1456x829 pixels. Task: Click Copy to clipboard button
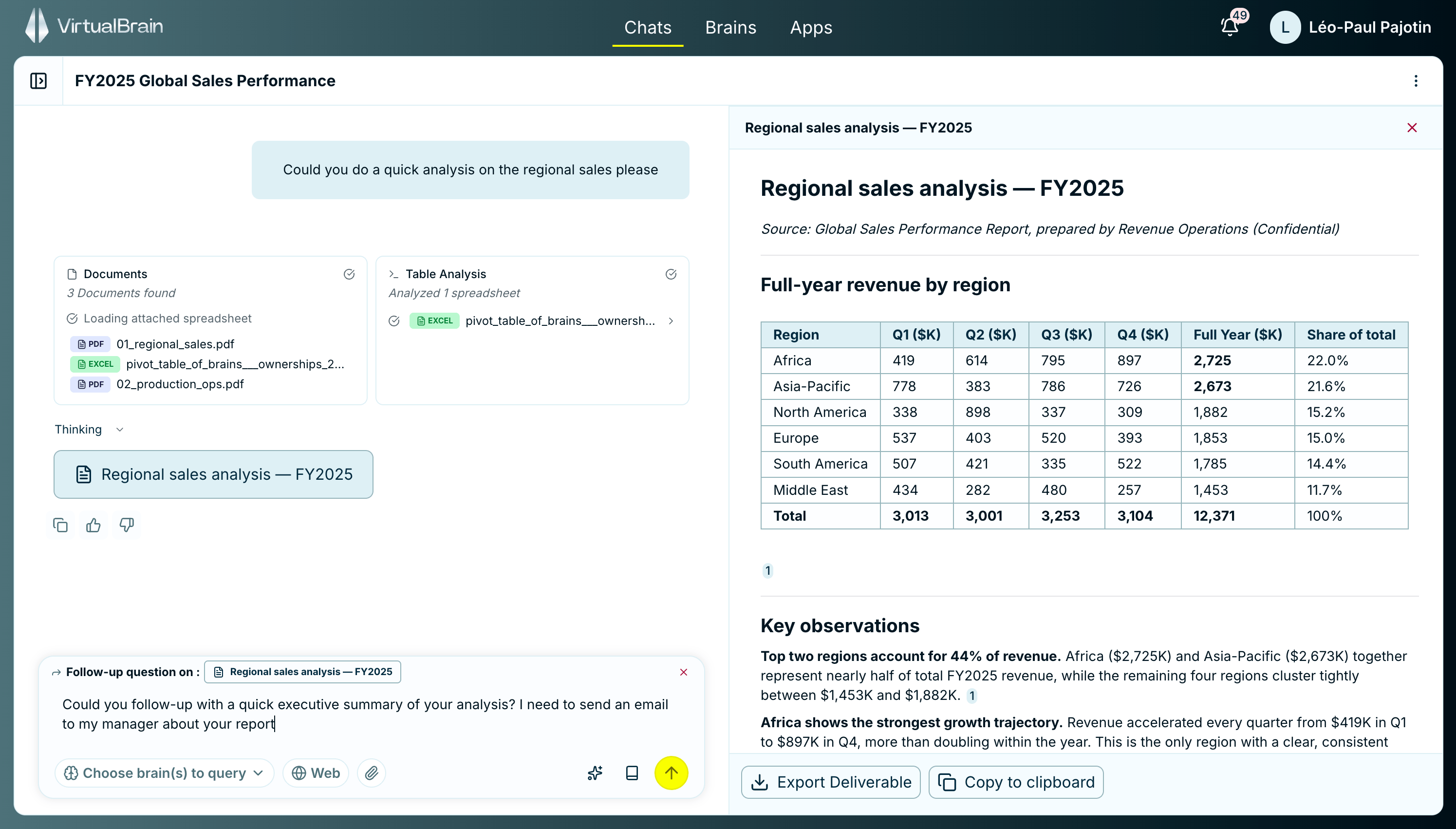(x=1015, y=782)
